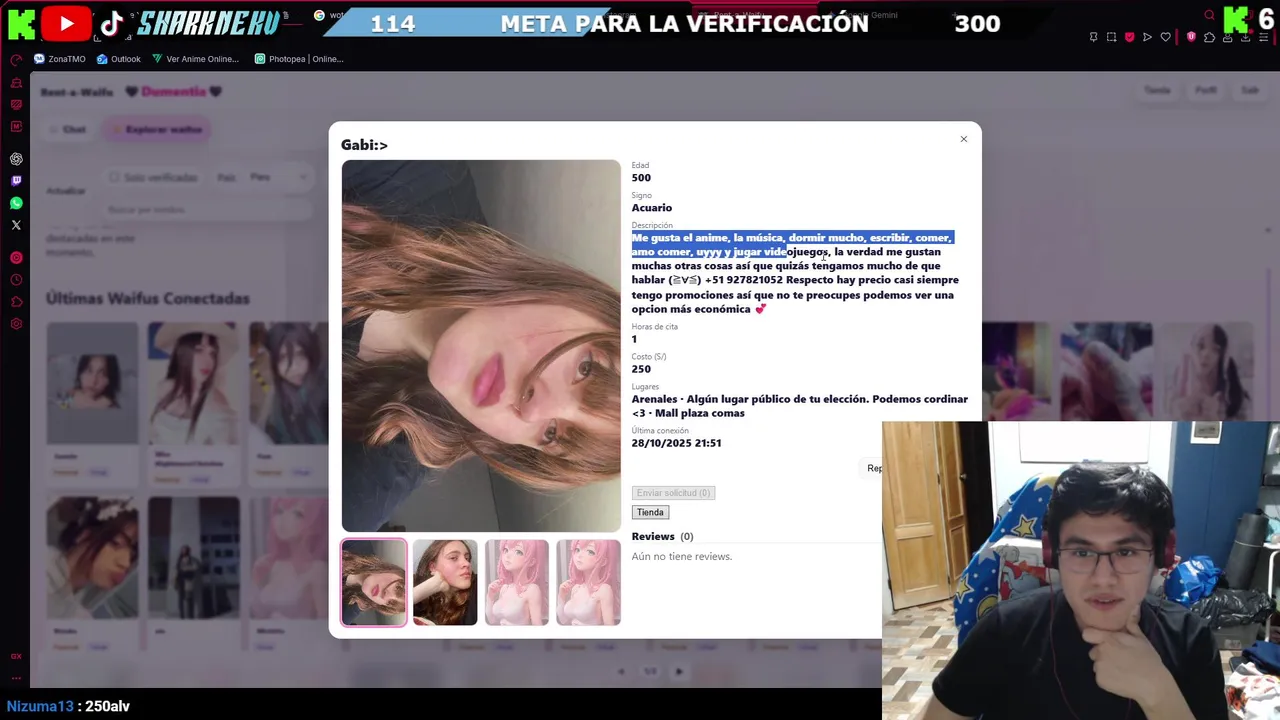Click the phone number +51 927821052 text
Screen dimensions: 1280x720
tap(744, 280)
